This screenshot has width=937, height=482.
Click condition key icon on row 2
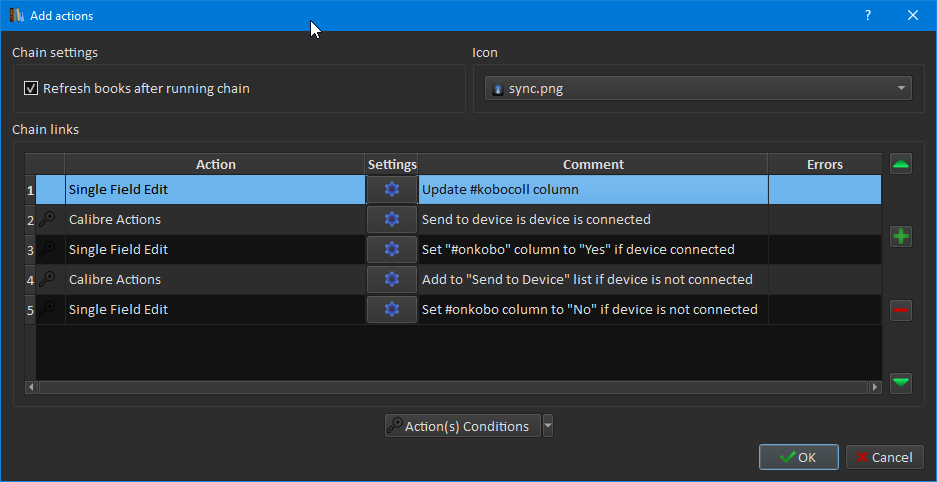coord(47,220)
